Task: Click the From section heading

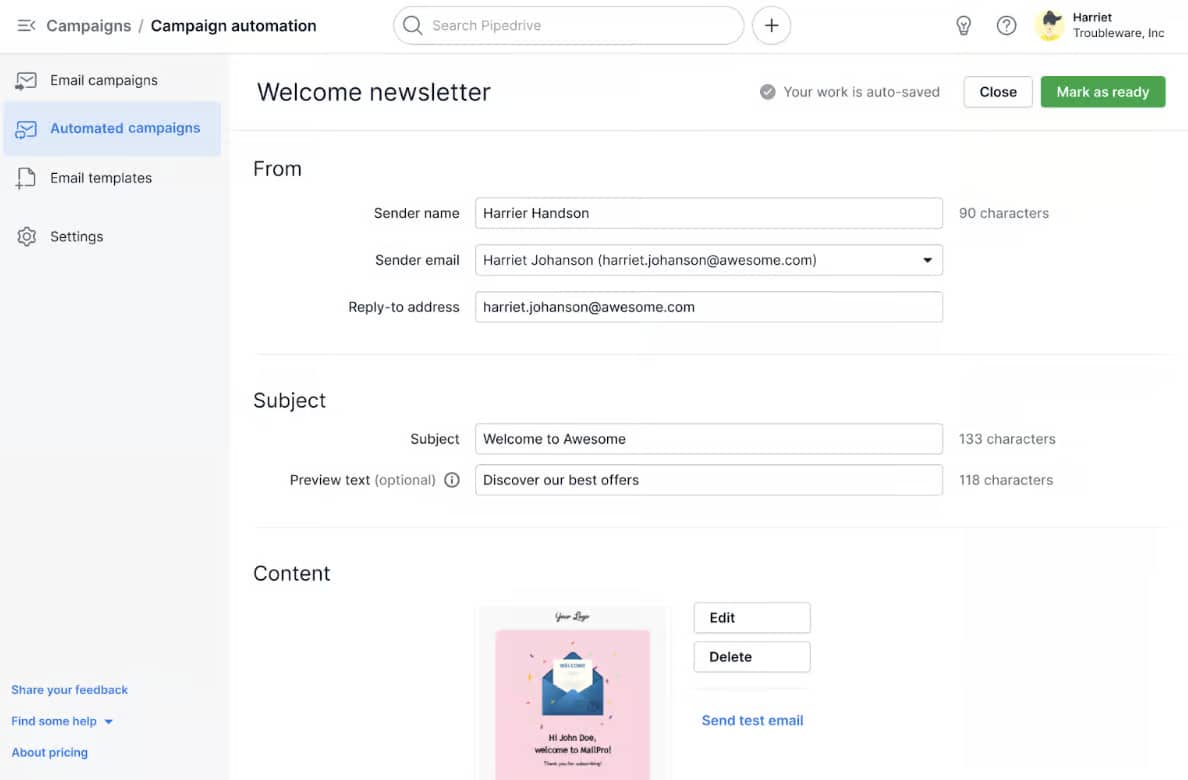Action: tap(277, 168)
